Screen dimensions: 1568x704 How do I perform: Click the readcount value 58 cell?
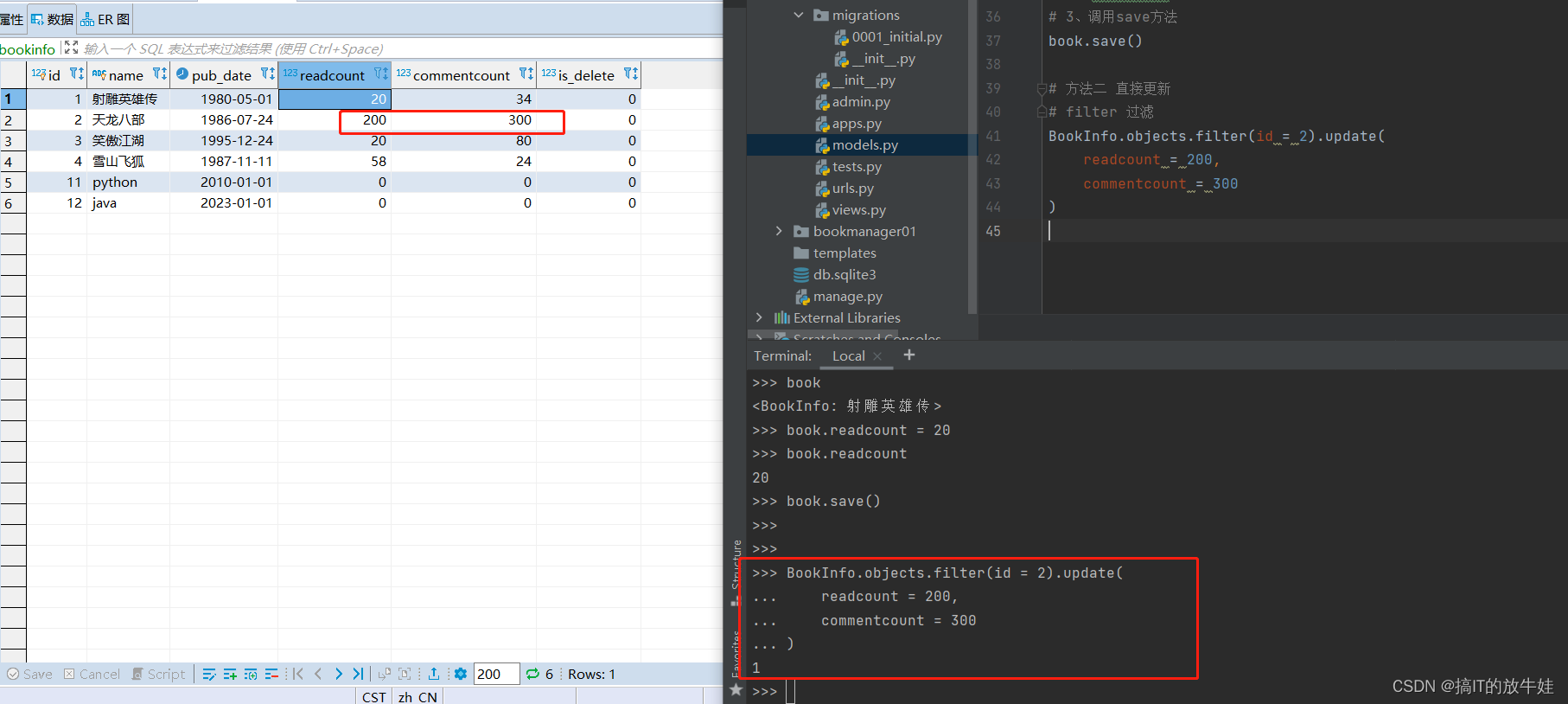click(x=335, y=161)
